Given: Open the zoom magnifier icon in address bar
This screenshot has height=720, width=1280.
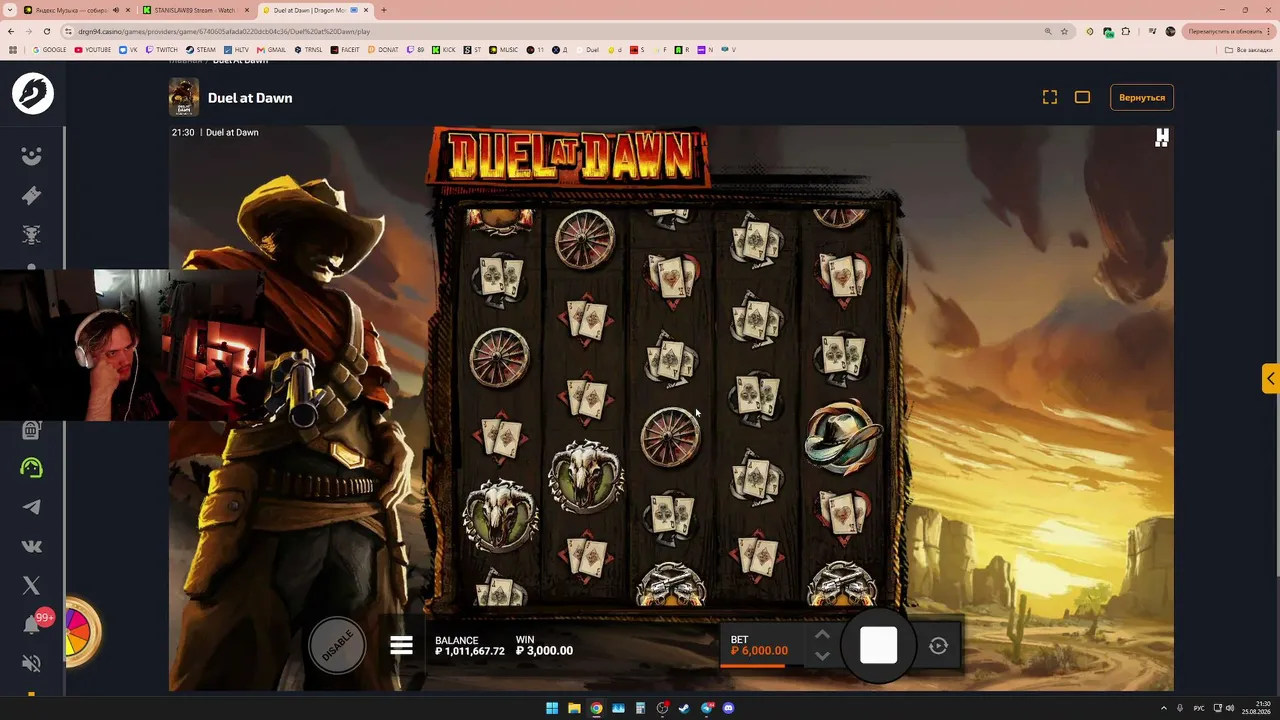Looking at the screenshot, I should click(x=1048, y=31).
